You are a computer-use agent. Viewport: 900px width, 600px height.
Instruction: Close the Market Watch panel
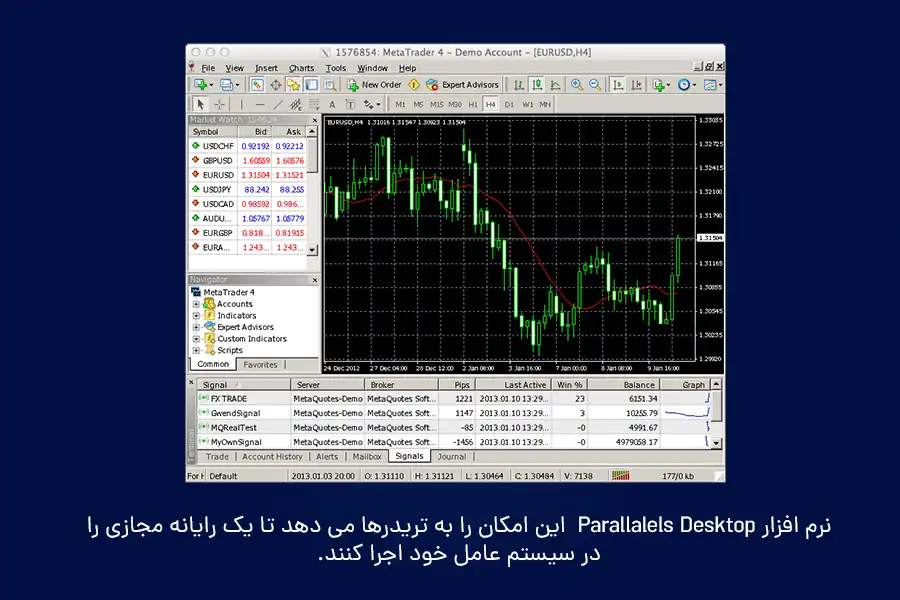pos(315,120)
